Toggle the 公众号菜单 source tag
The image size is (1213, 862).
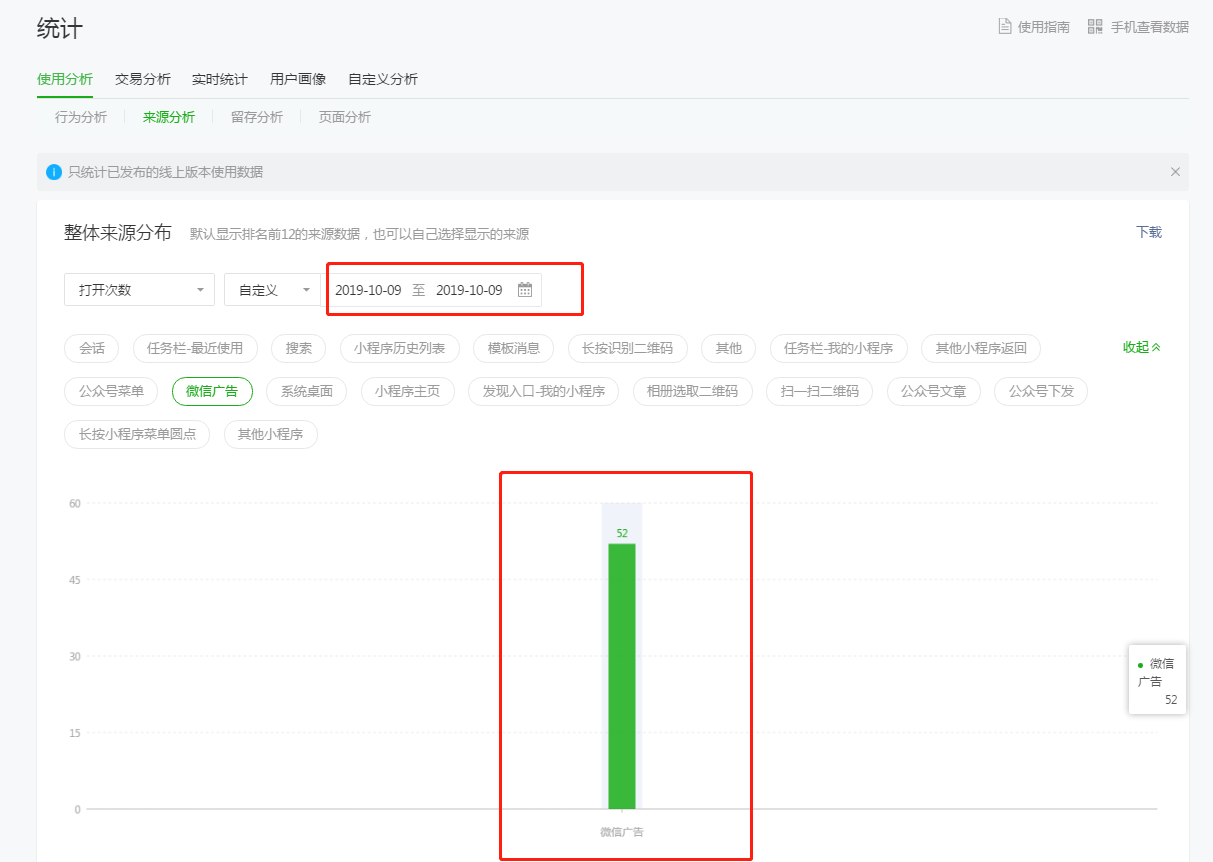point(111,391)
